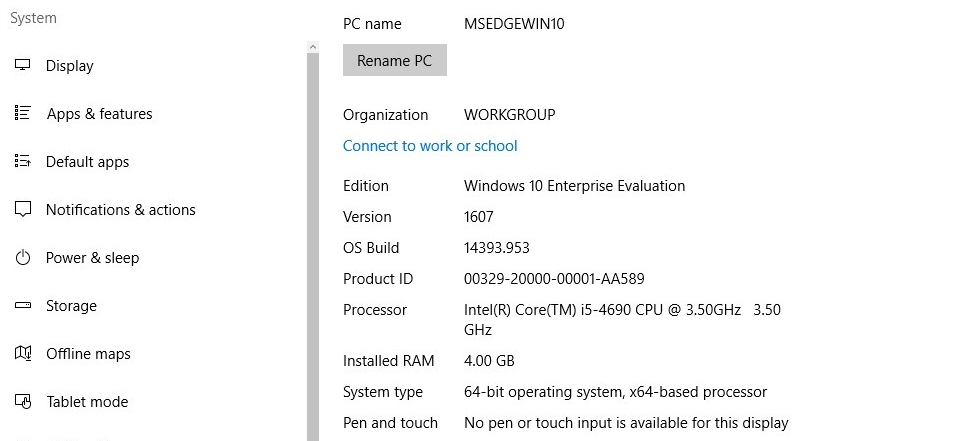
Task: Open Notifications & actions page
Action: pyautogui.click(x=121, y=210)
